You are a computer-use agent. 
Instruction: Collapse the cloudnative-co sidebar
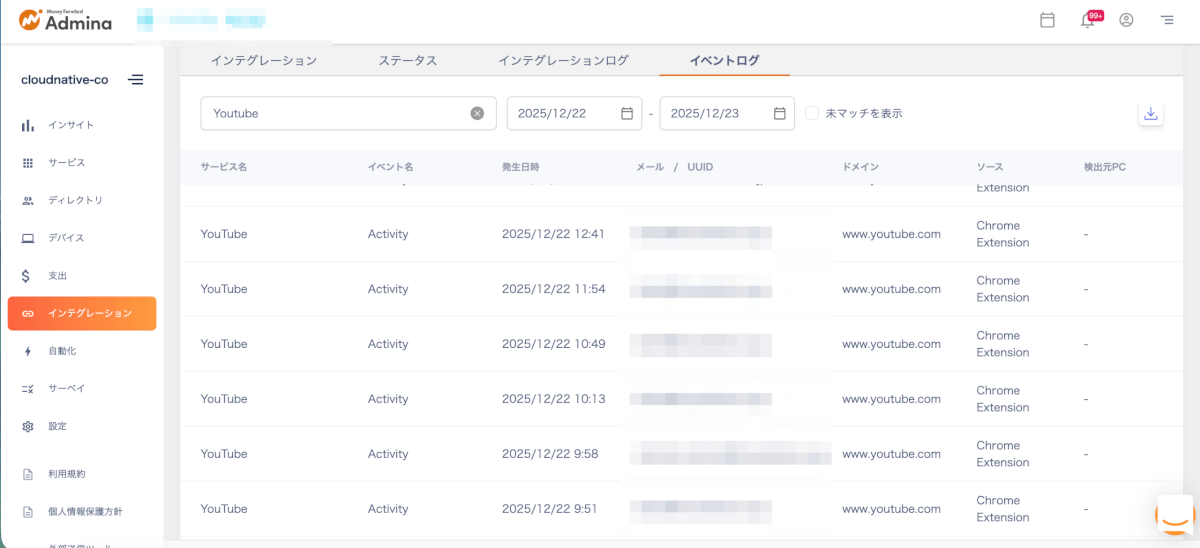coord(135,80)
